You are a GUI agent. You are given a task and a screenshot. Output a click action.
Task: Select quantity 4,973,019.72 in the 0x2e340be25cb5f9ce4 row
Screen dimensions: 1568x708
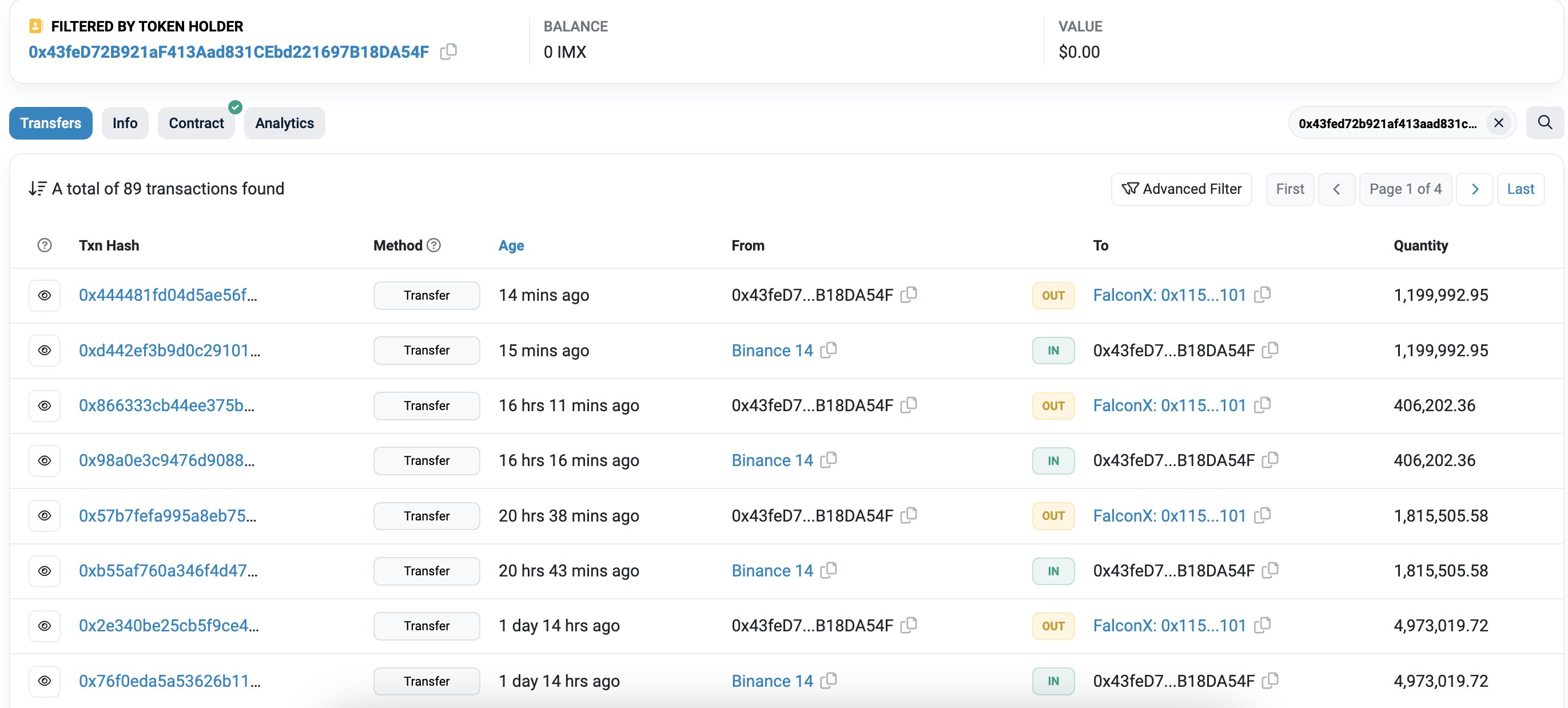[x=1441, y=626]
